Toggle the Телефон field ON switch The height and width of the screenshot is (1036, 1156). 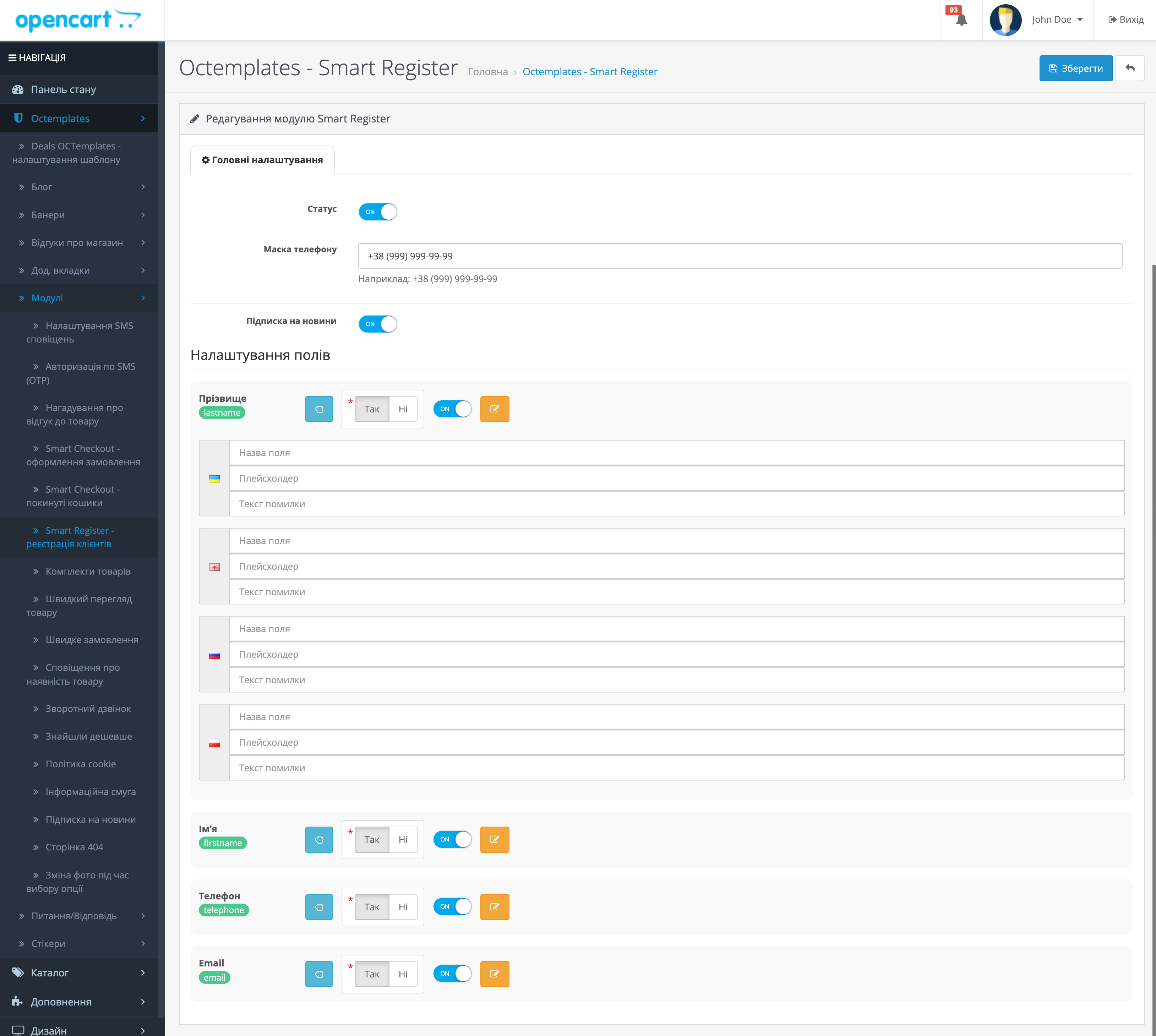pyautogui.click(x=452, y=906)
